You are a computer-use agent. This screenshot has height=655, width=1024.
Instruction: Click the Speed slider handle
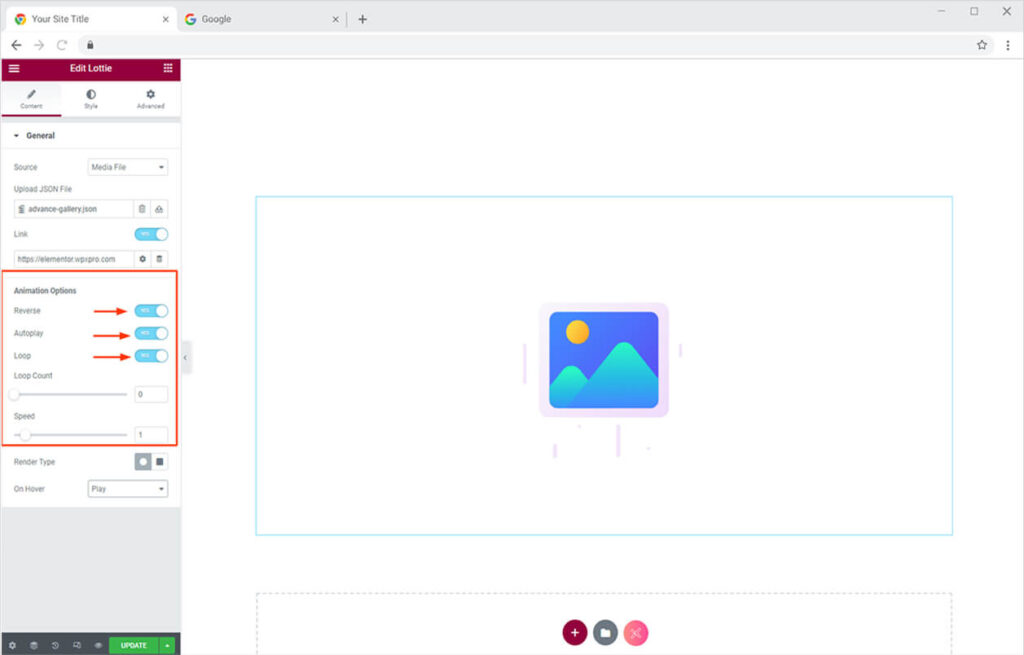[x=25, y=435]
